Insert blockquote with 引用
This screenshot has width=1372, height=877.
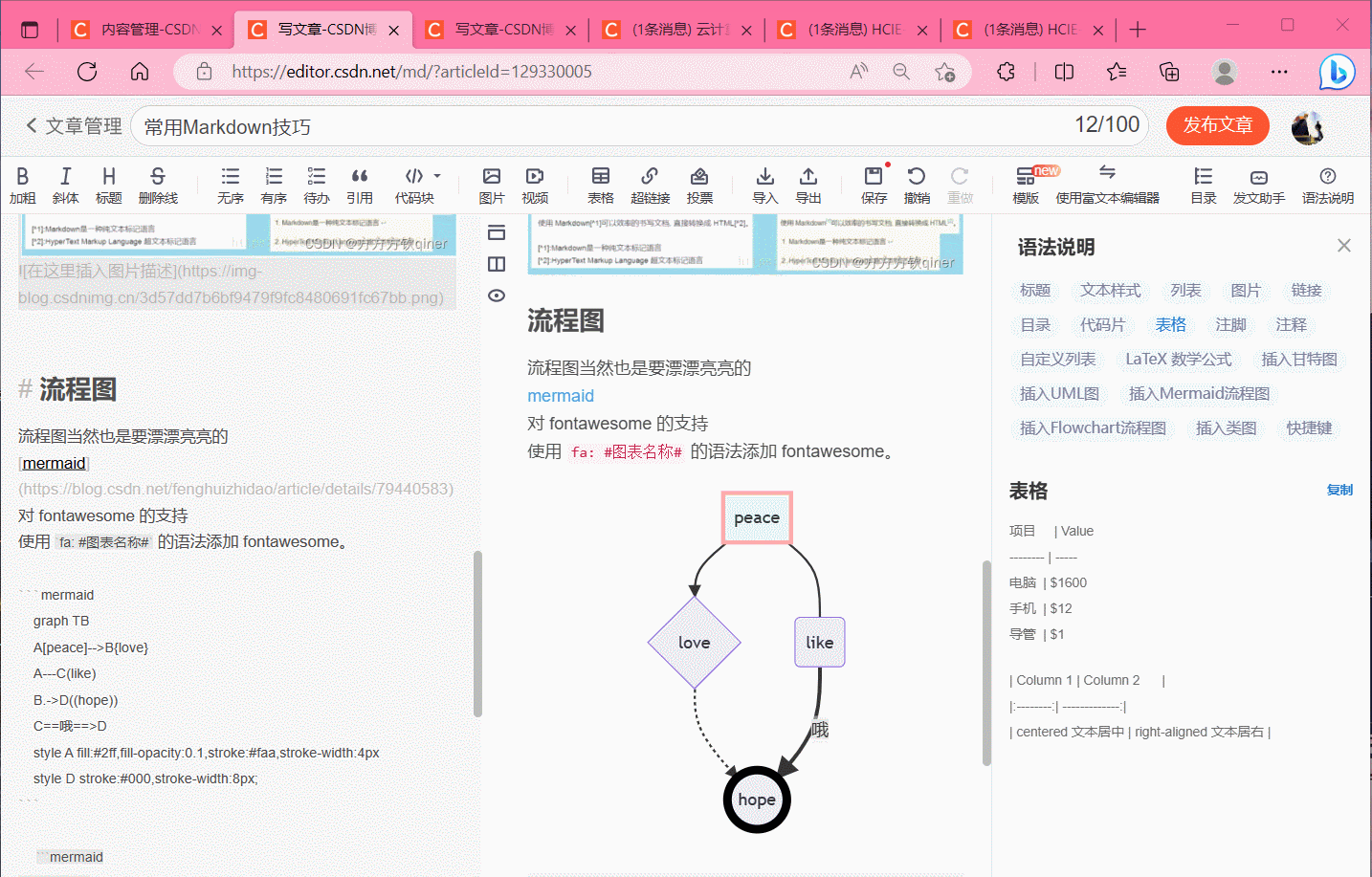[360, 186]
